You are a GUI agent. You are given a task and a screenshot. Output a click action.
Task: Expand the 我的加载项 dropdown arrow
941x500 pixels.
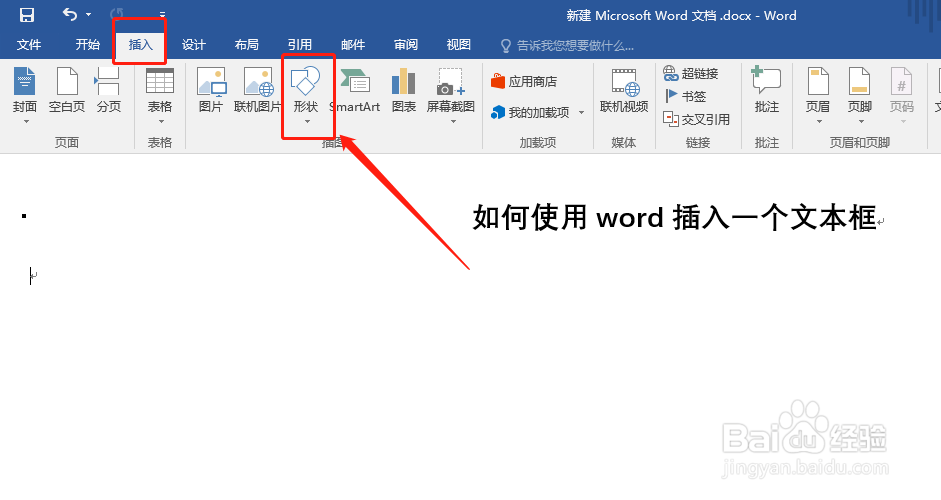tap(581, 112)
